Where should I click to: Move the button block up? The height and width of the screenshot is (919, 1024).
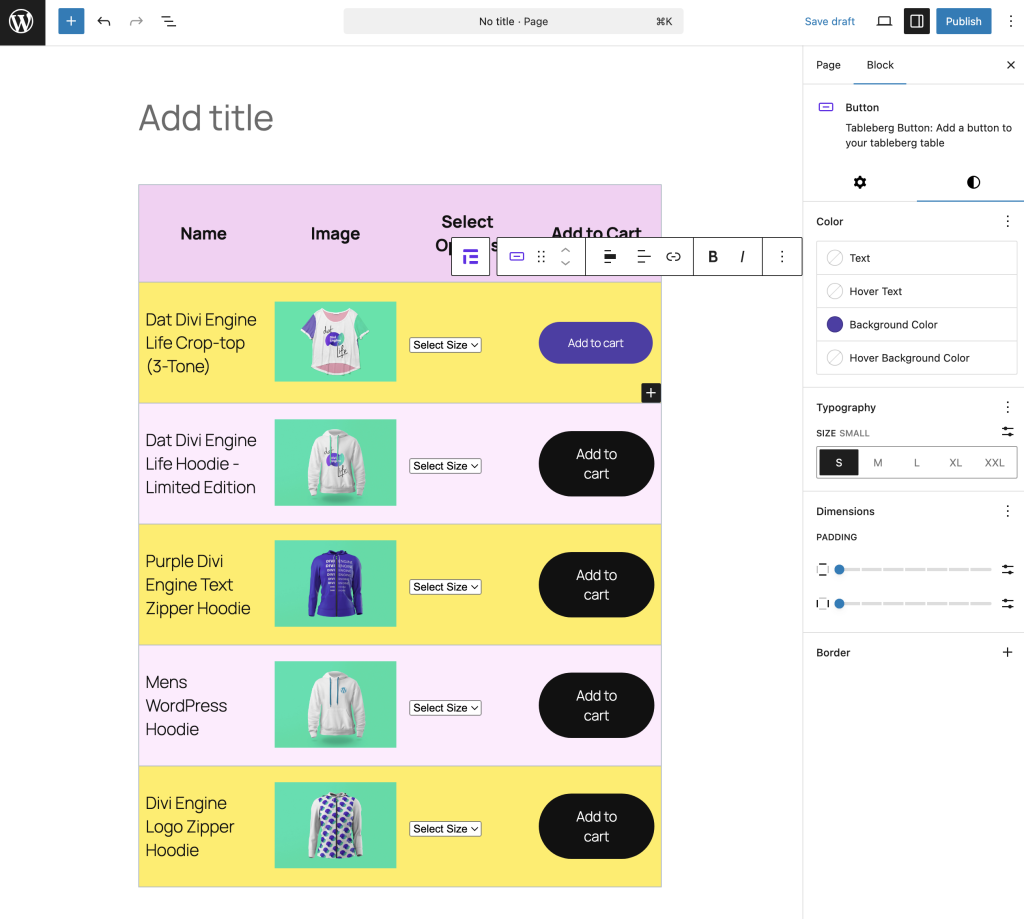(566, 250)
